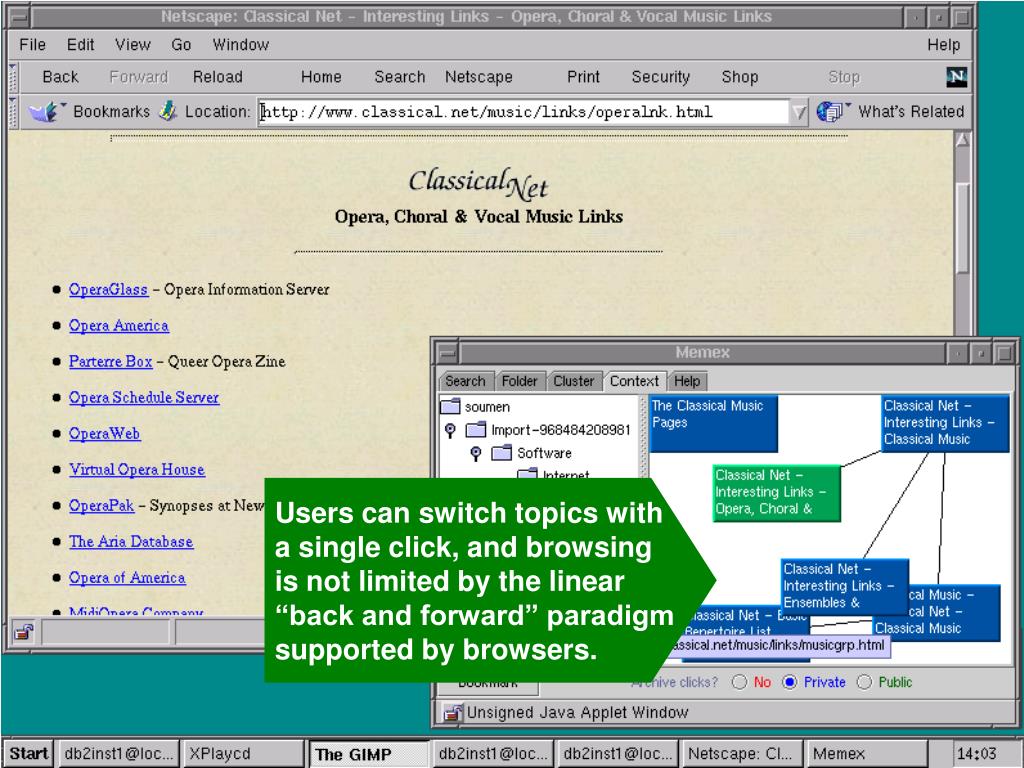1024x768 pixels.
Task: Click the Search toolbar button
Action: point(399,77)
